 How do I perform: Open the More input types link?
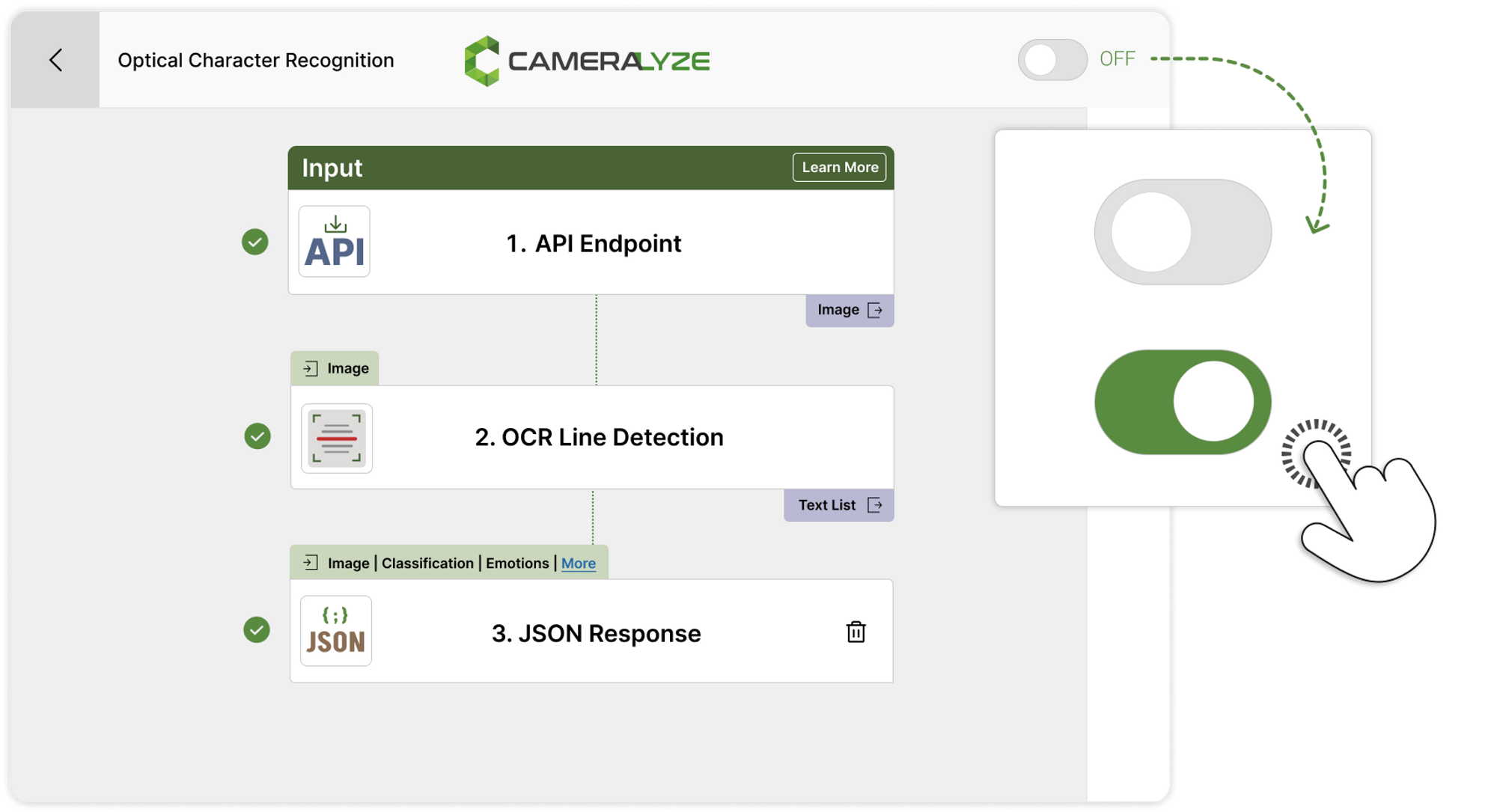[x=577, y=563]
